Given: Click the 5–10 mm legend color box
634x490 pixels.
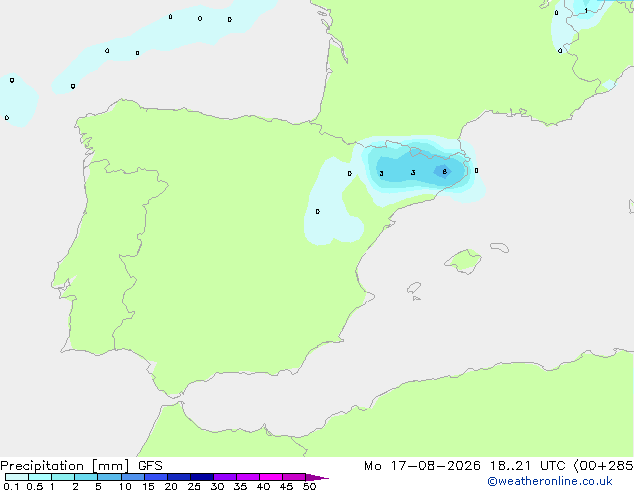Looking at the screenshot, I should click(x=109, y=477).
